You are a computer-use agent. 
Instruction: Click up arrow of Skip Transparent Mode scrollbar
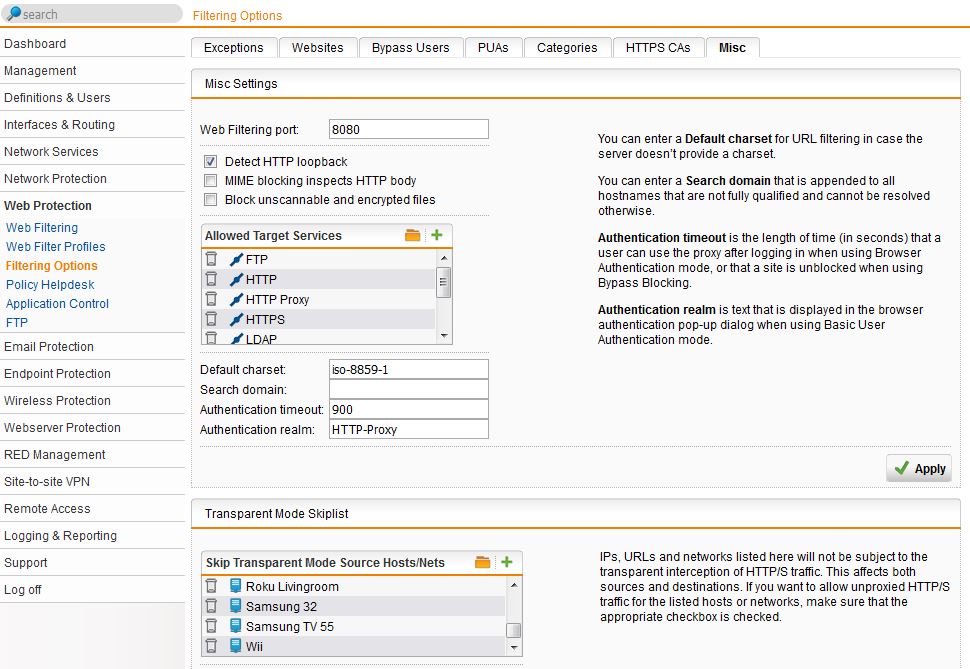(x=513, y=585)
